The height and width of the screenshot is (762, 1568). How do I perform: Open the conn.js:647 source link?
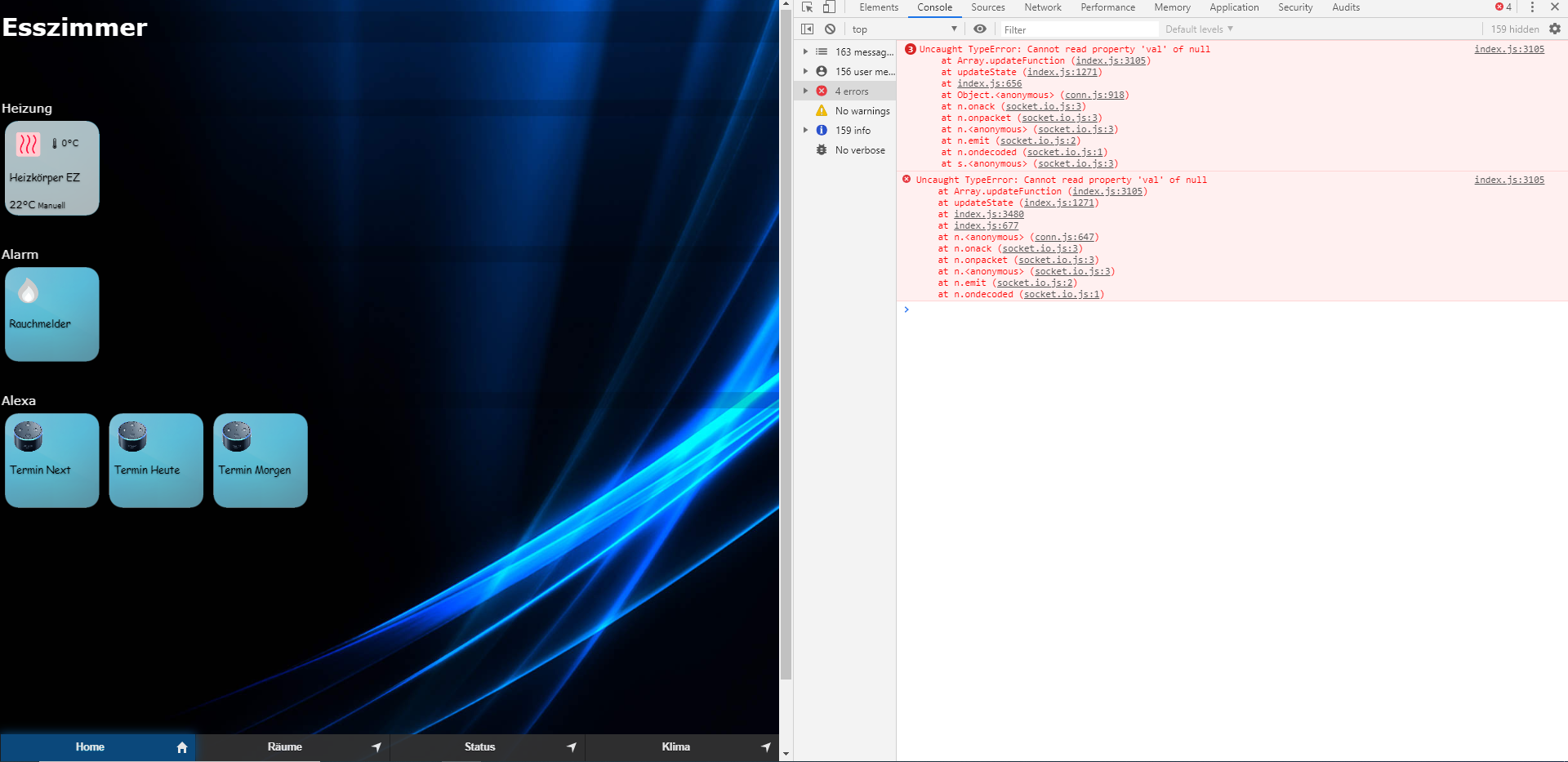point(1064,237)
